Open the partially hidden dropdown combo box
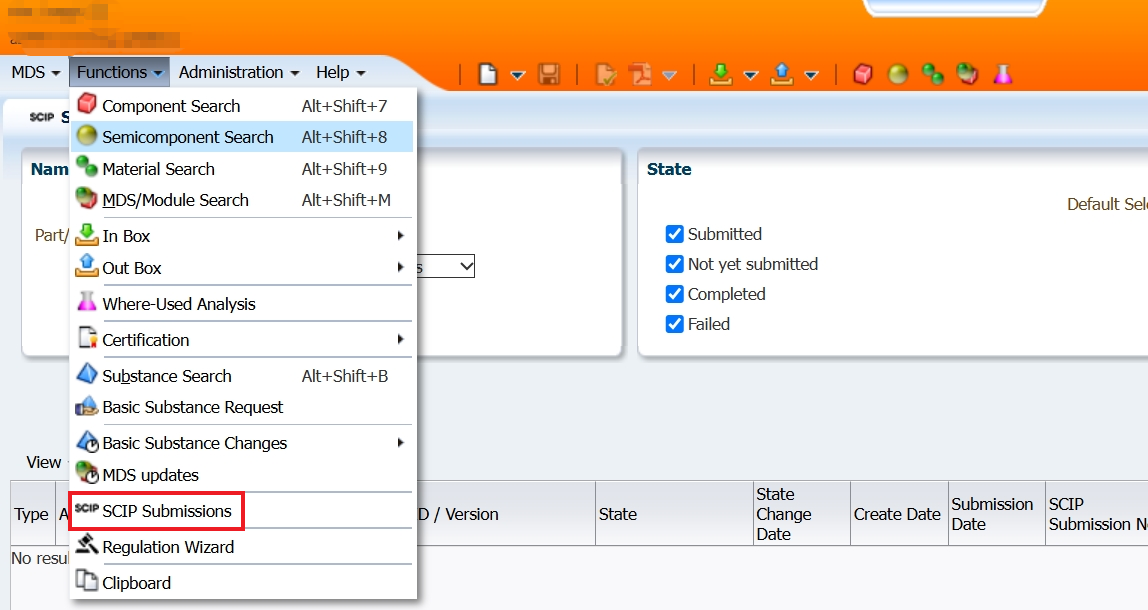The width and height of the screenshot is (1148, 610). tap(445, 267)
